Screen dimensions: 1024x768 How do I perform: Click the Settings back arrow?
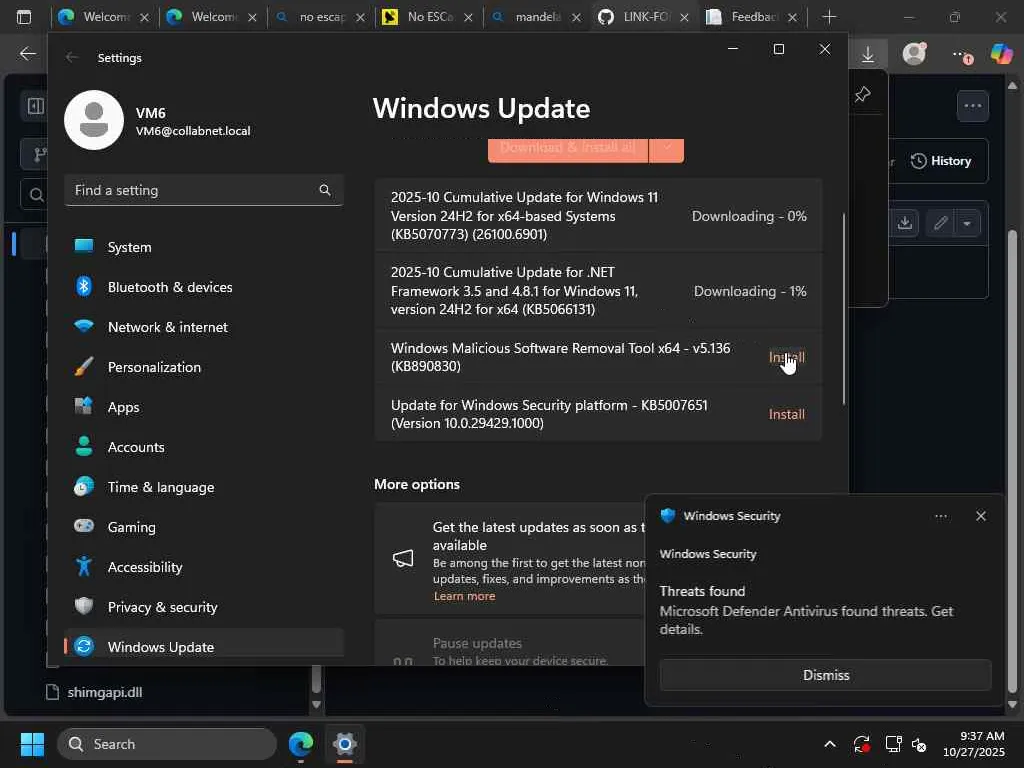click(x=72, y=57)
